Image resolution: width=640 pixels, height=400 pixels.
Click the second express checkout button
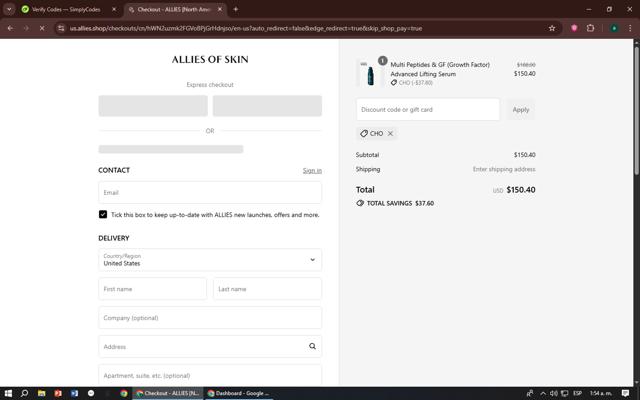(x=267, y=106)
